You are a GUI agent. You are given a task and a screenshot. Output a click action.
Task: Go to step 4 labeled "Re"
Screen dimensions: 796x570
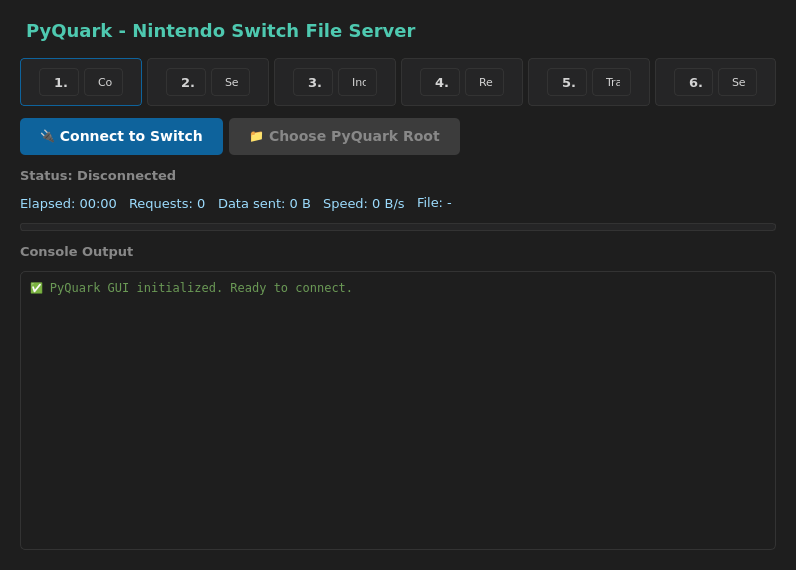461,82
